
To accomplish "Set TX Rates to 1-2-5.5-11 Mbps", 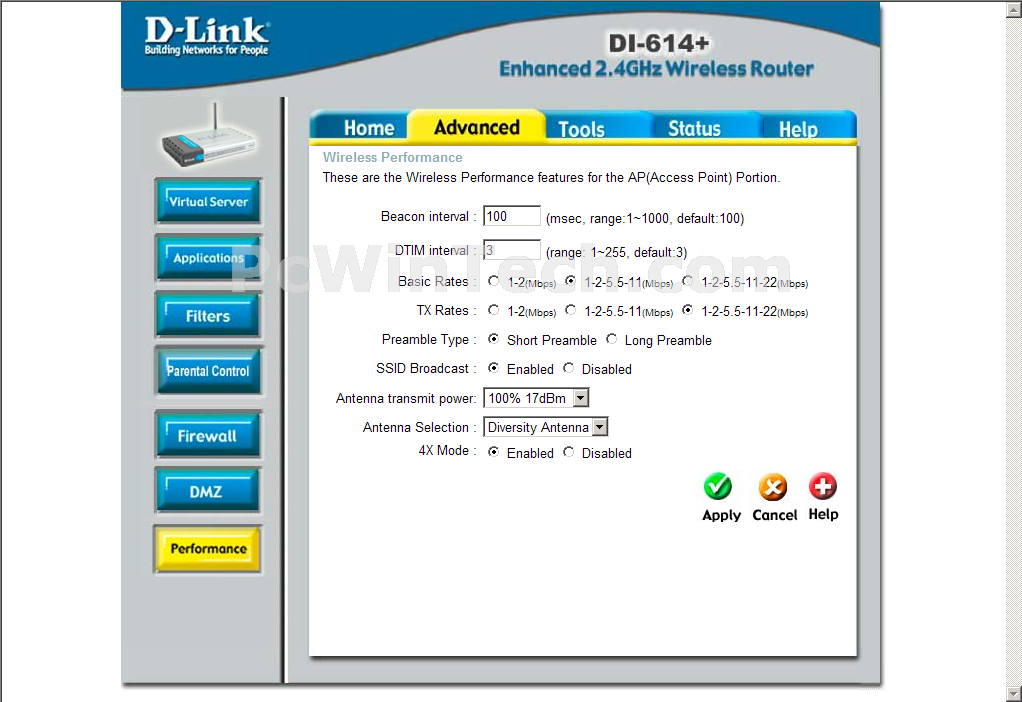I will point(570,310).
